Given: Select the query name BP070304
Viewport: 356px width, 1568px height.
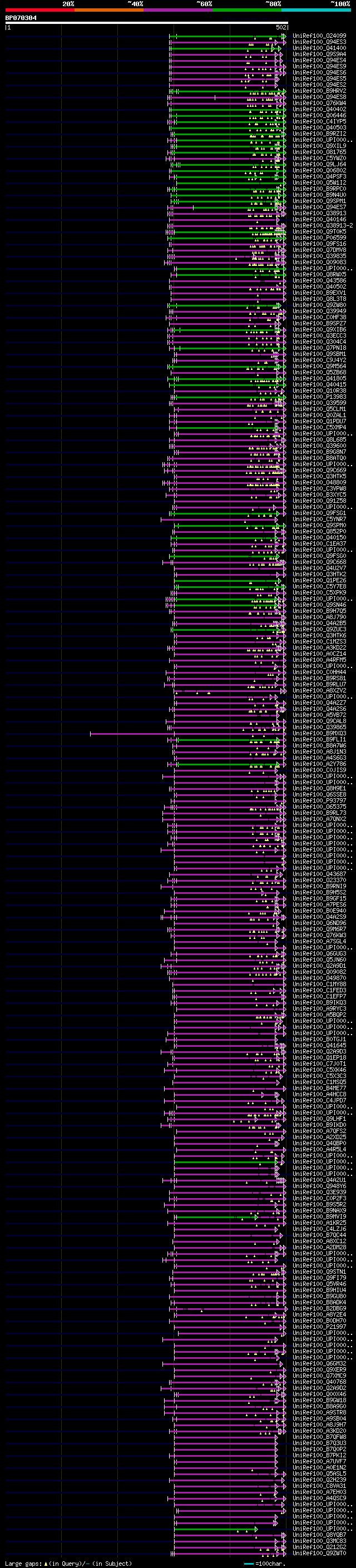Looking at the screenshot, I should [21, 18].
